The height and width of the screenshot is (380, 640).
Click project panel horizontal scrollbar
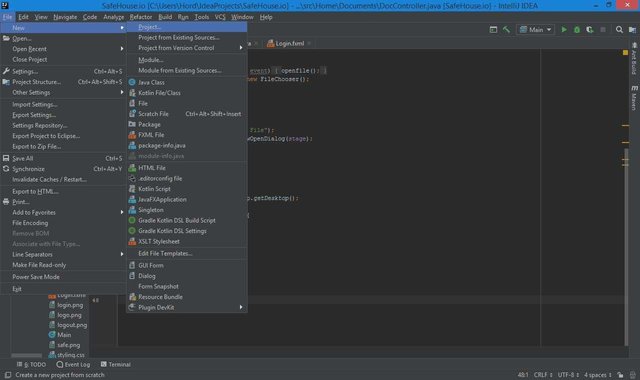(x=27, y=355)
